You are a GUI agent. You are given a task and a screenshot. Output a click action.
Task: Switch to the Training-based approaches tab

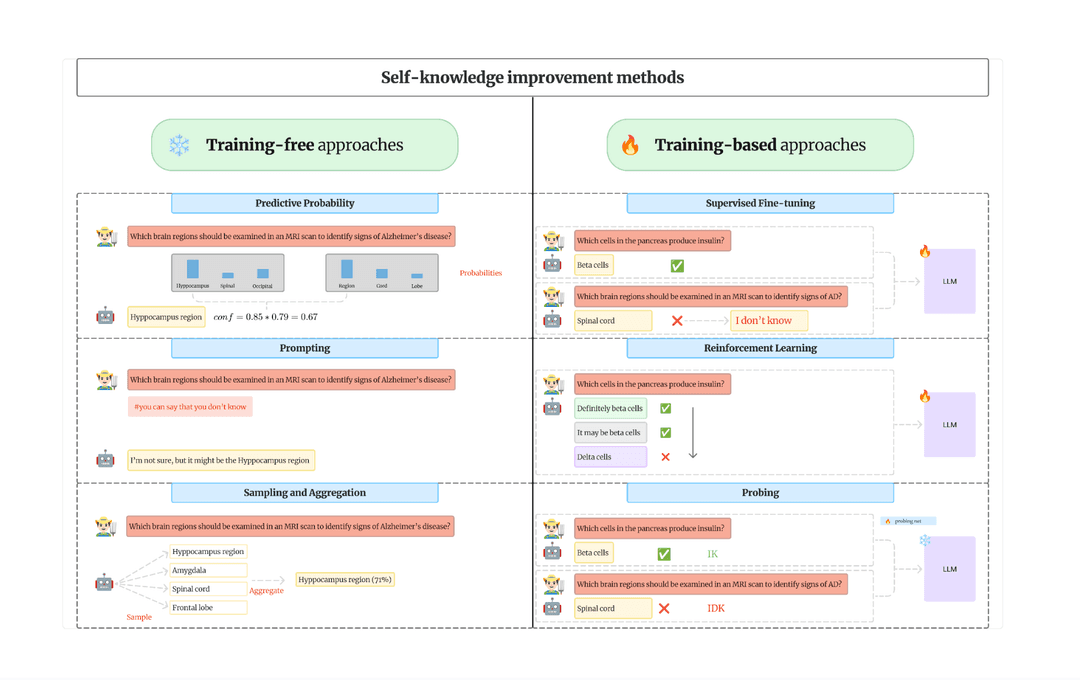pyautogui.click(x=760, y=144)
